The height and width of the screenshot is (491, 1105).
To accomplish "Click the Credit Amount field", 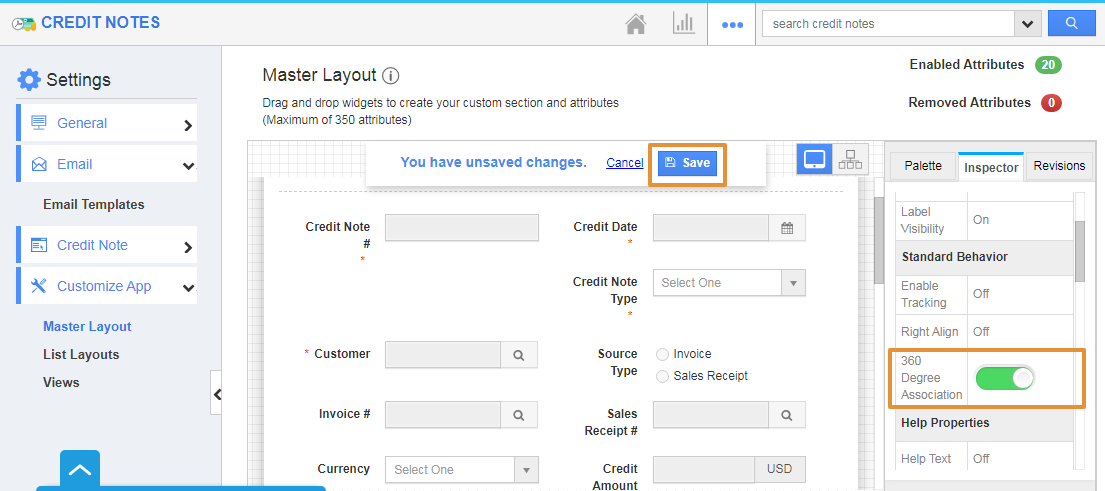I will point(704,470).
